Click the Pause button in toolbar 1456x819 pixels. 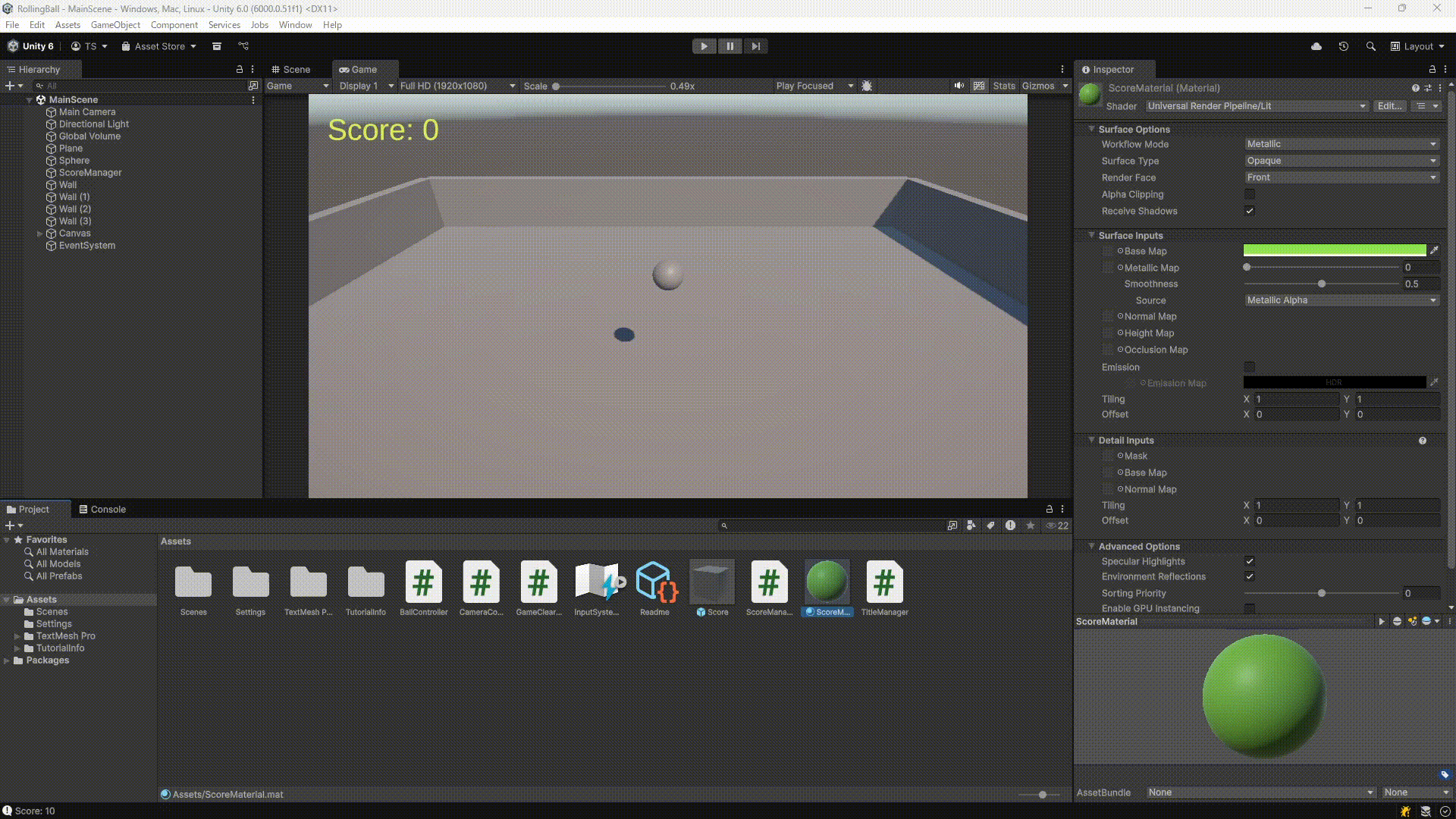click(x=730, y=46)
